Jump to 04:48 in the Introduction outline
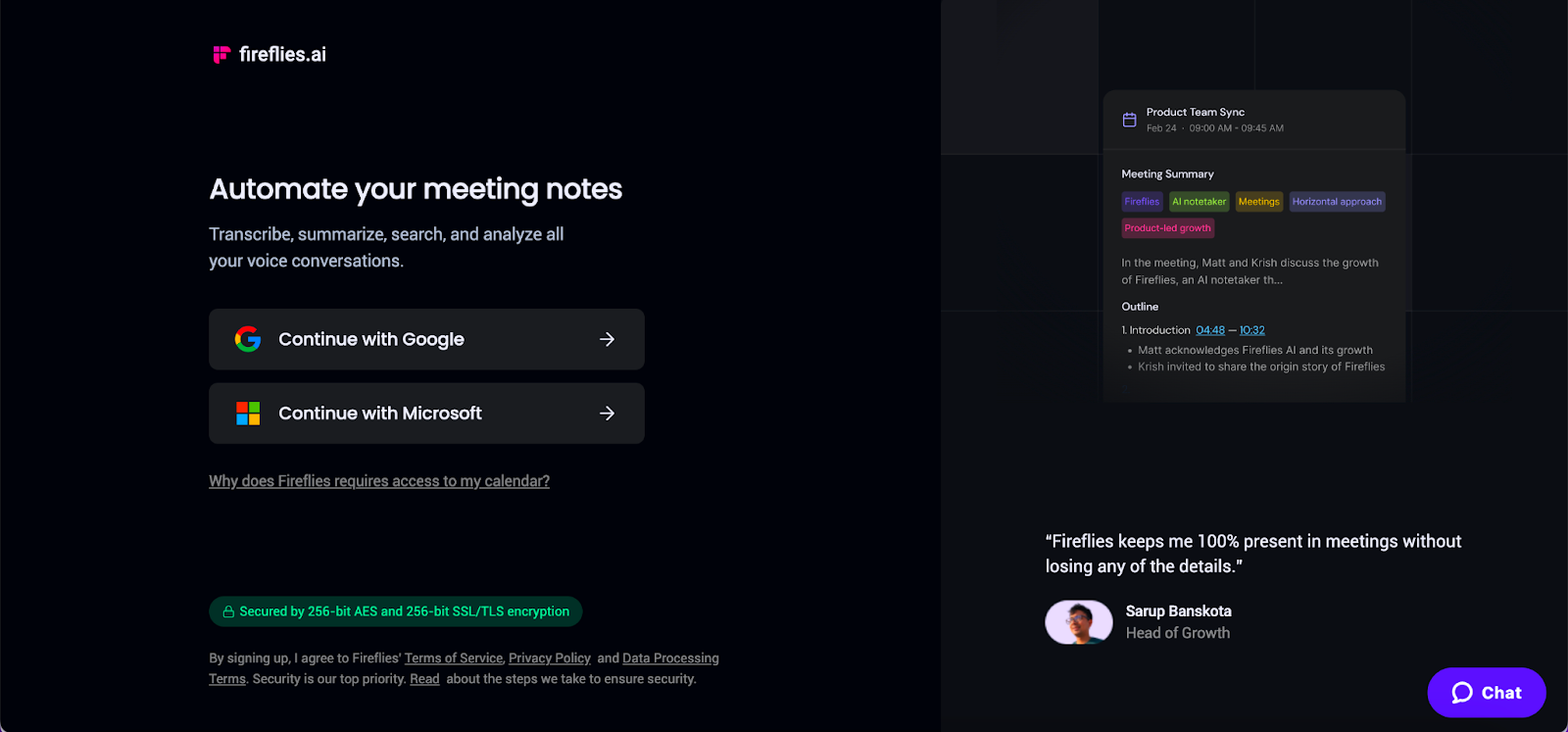 [1209, 330]
